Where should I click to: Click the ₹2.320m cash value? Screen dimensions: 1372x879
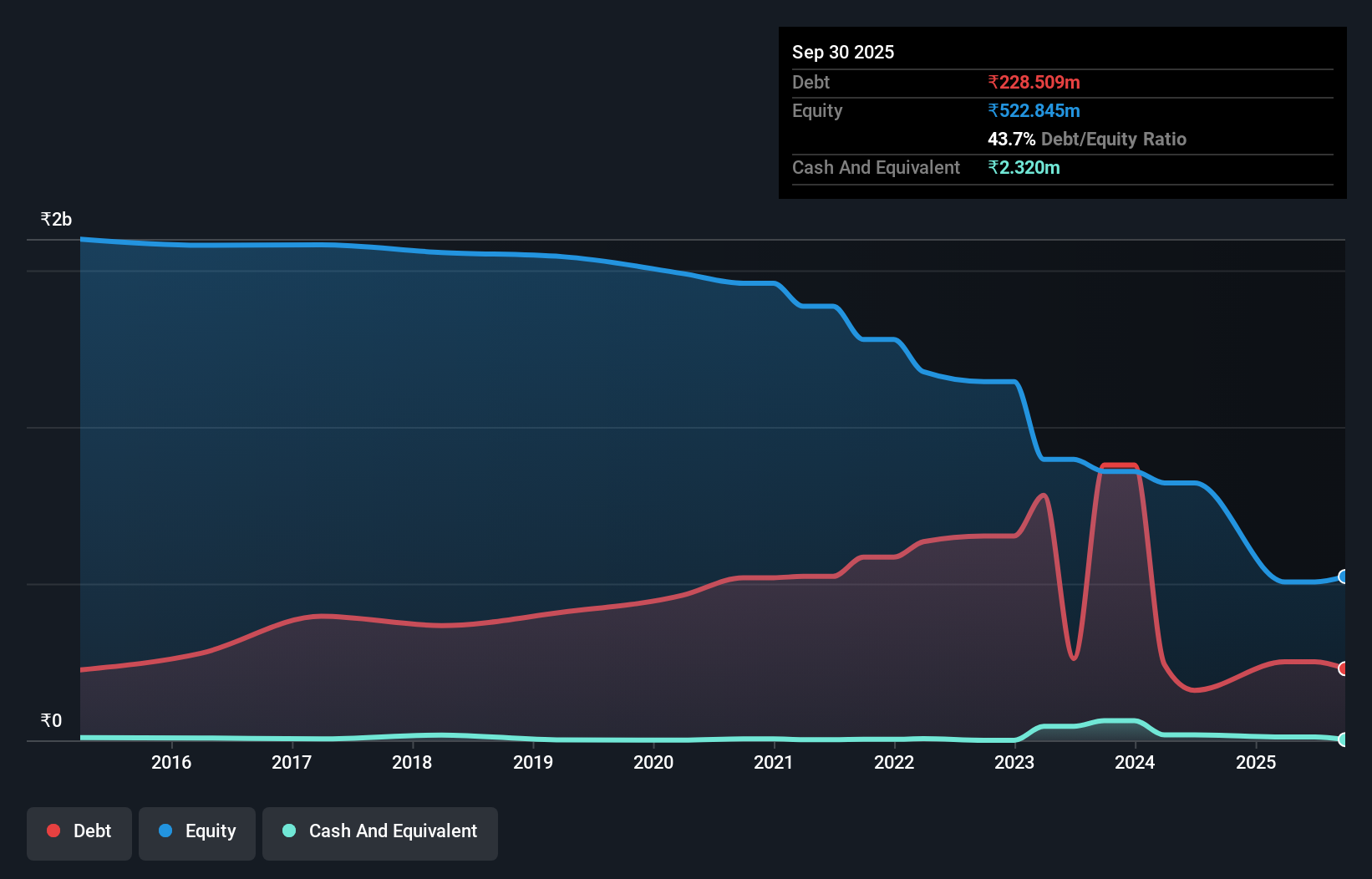(x=1024, y=167)
